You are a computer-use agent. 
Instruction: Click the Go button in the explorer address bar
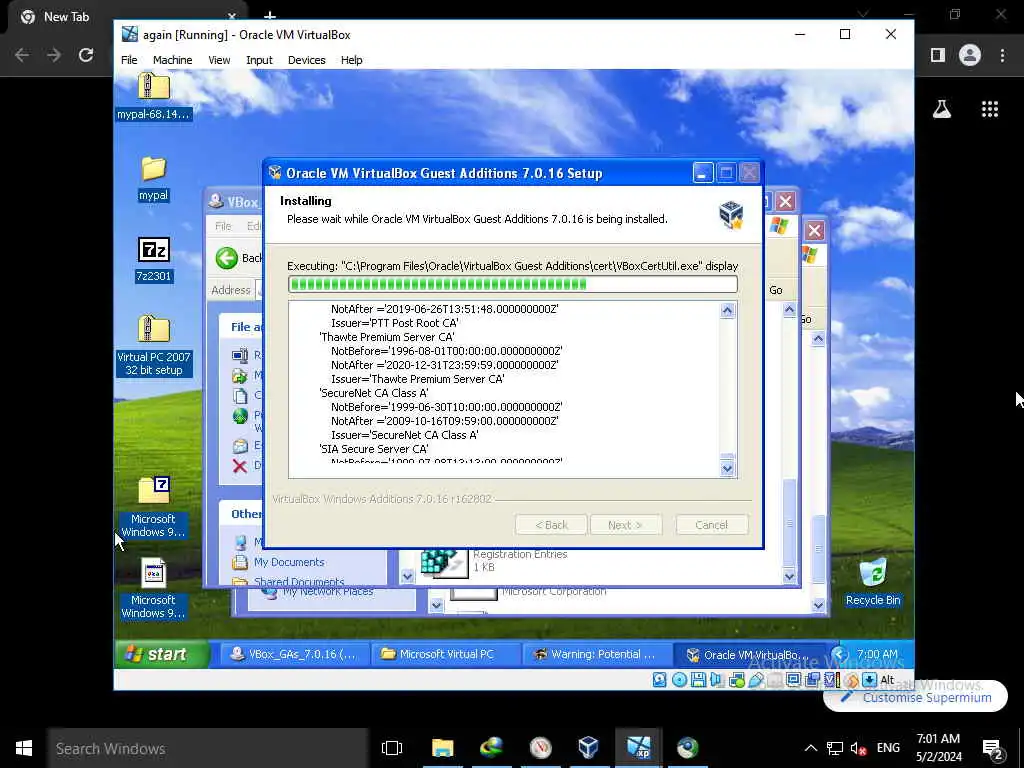click(x=776, y=290)
